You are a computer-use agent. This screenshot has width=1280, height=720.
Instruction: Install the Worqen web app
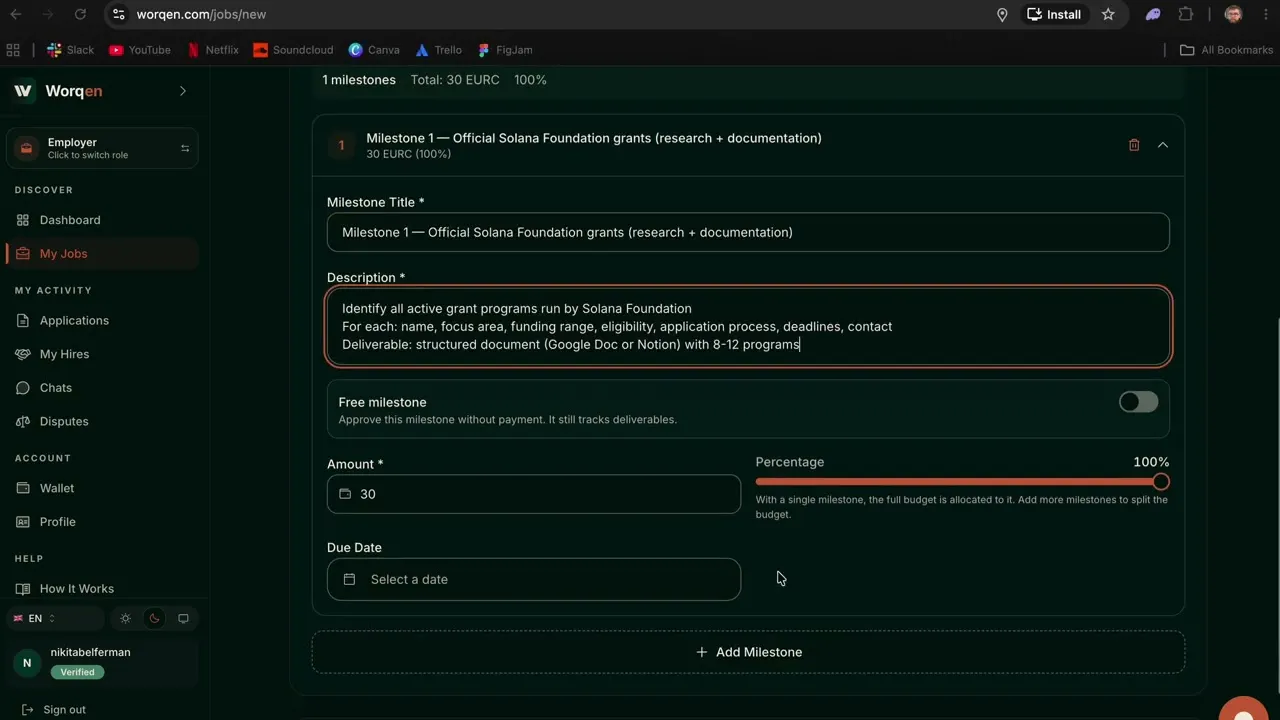pos(1054,14)
